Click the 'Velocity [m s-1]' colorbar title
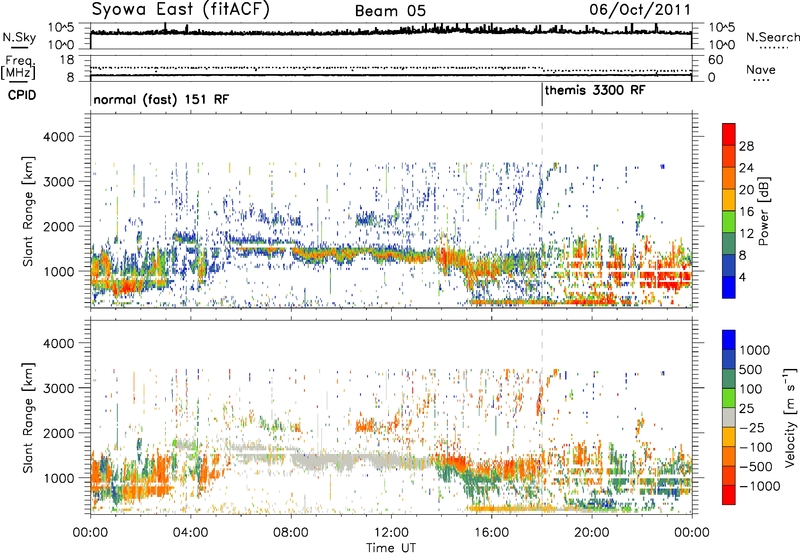The height and width of the screenshot is (554, 800). (790, 417)
